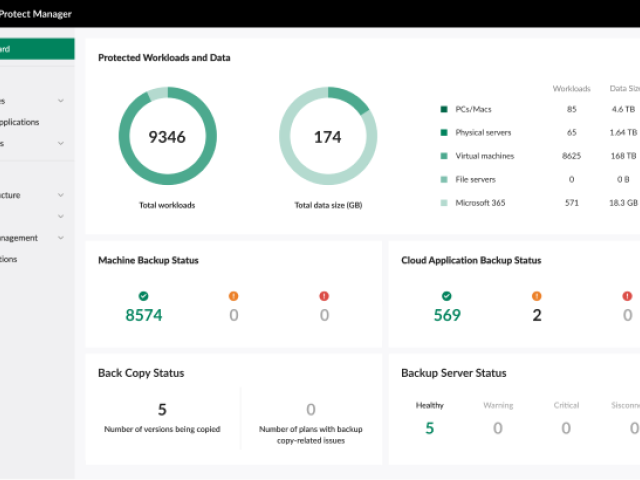Click the 'Back Copy Status' heading
The width and height of the screenshot is (640, 480).
(141, 373)
